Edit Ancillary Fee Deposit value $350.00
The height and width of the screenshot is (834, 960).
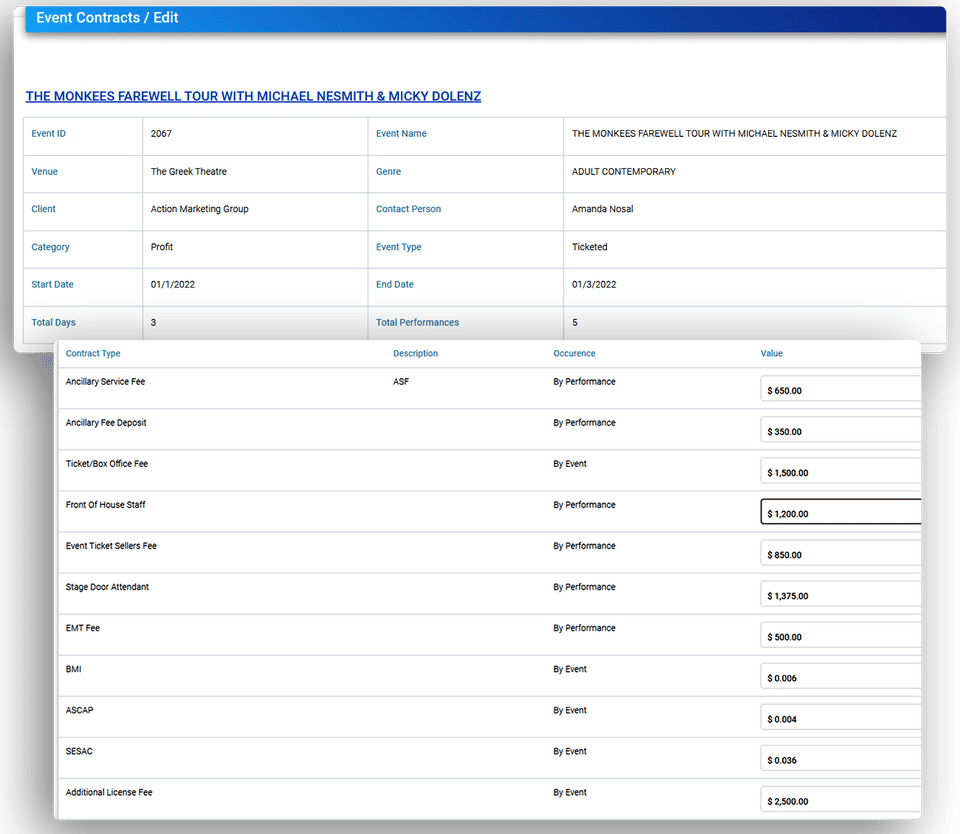pos(841,430)
